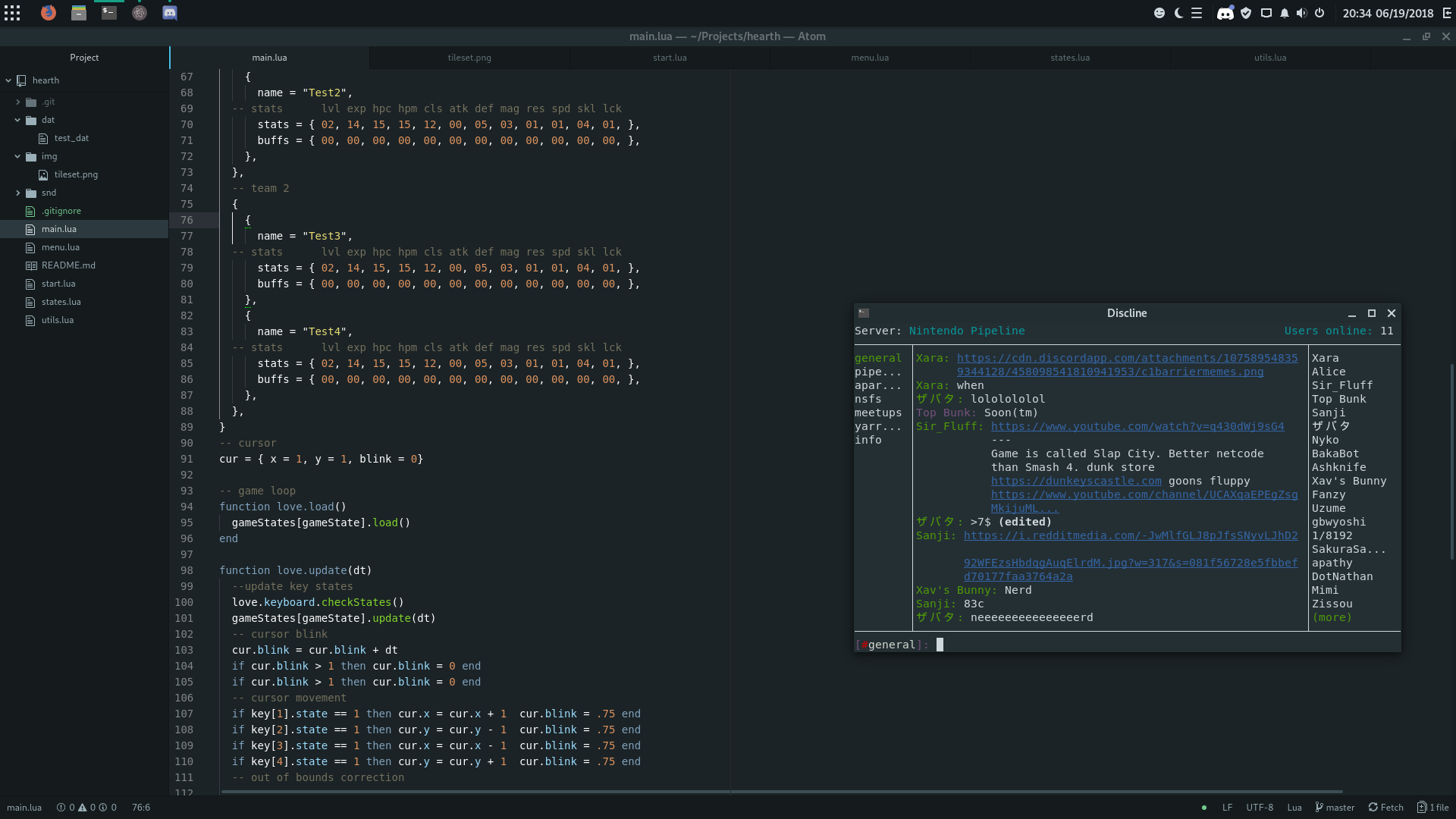The image size is (1456, 819).
Task: Switch to the start.lua tab
Action: coord(670,58)
